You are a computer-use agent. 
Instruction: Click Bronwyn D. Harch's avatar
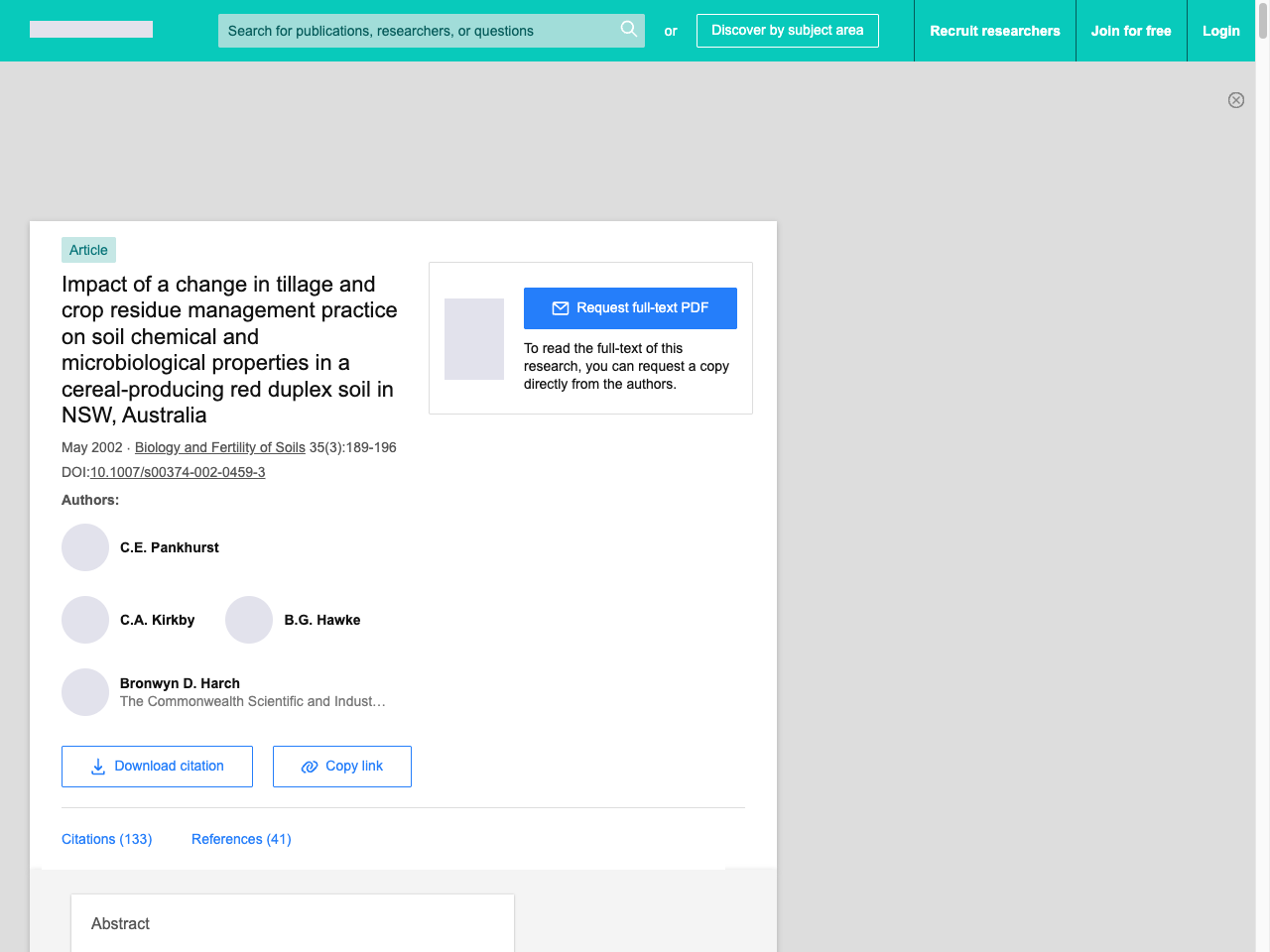click(85, 692)
